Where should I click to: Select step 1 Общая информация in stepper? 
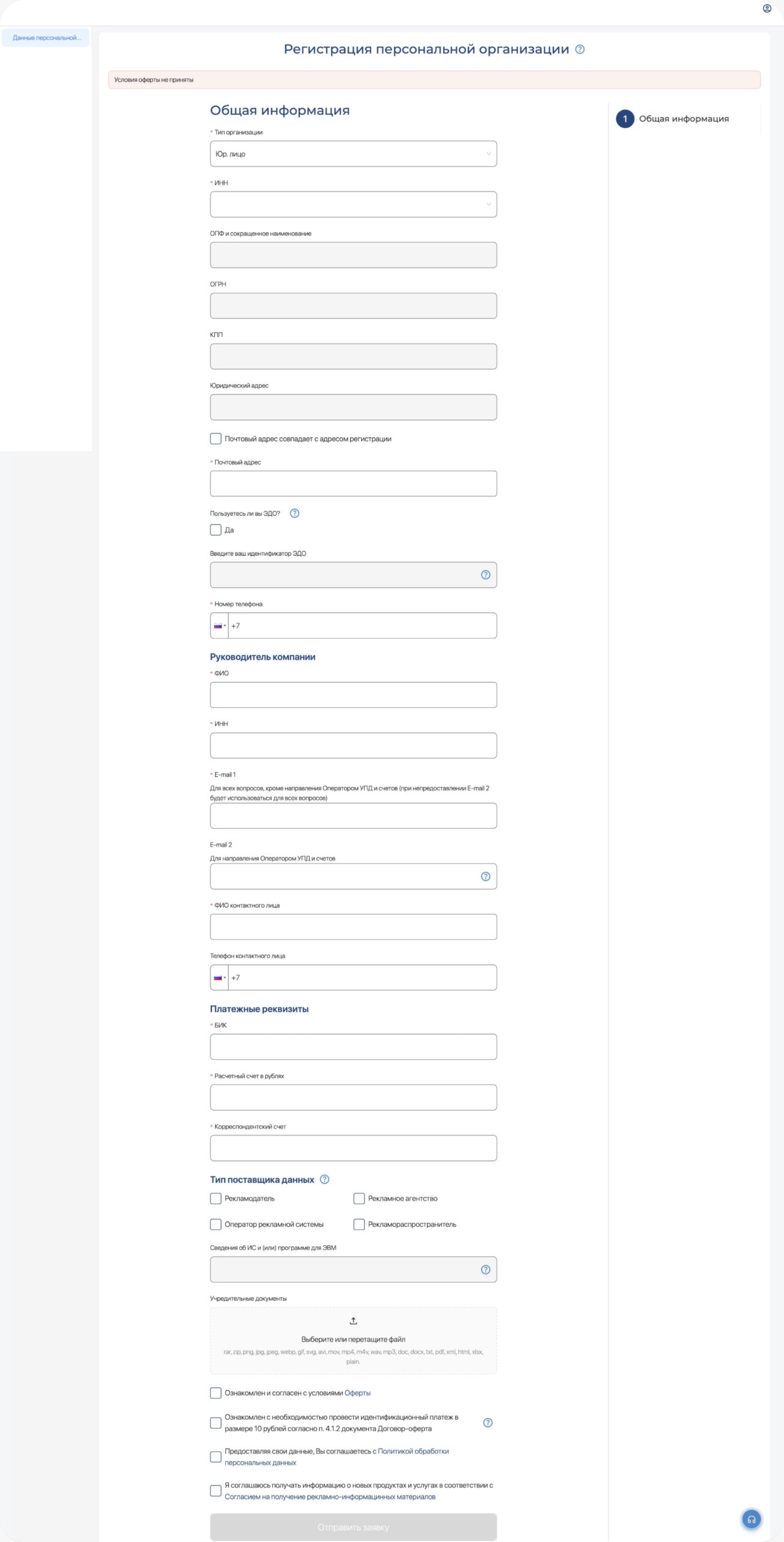point(673,119)
